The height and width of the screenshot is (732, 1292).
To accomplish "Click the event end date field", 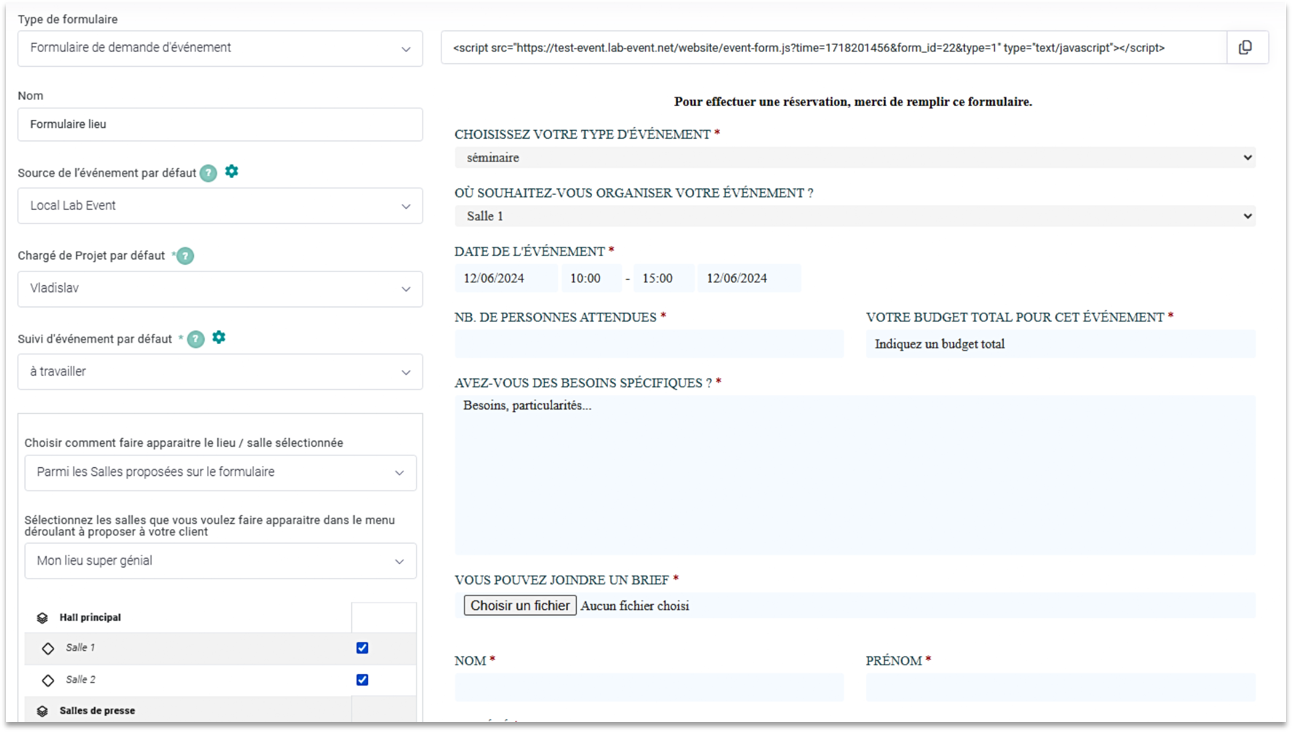I will click(x=750, y=278).
